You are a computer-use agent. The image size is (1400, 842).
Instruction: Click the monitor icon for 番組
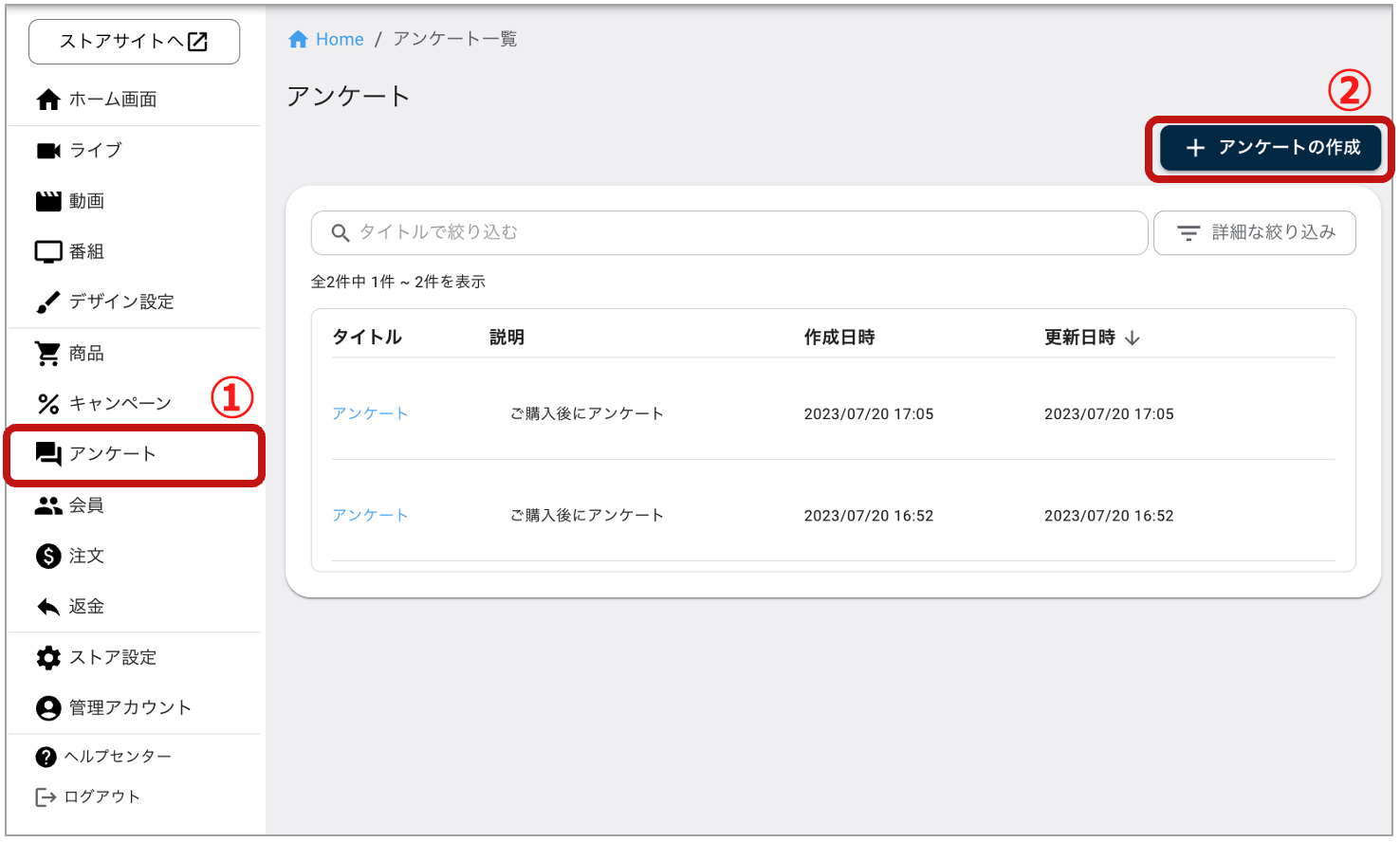point(48,251)
